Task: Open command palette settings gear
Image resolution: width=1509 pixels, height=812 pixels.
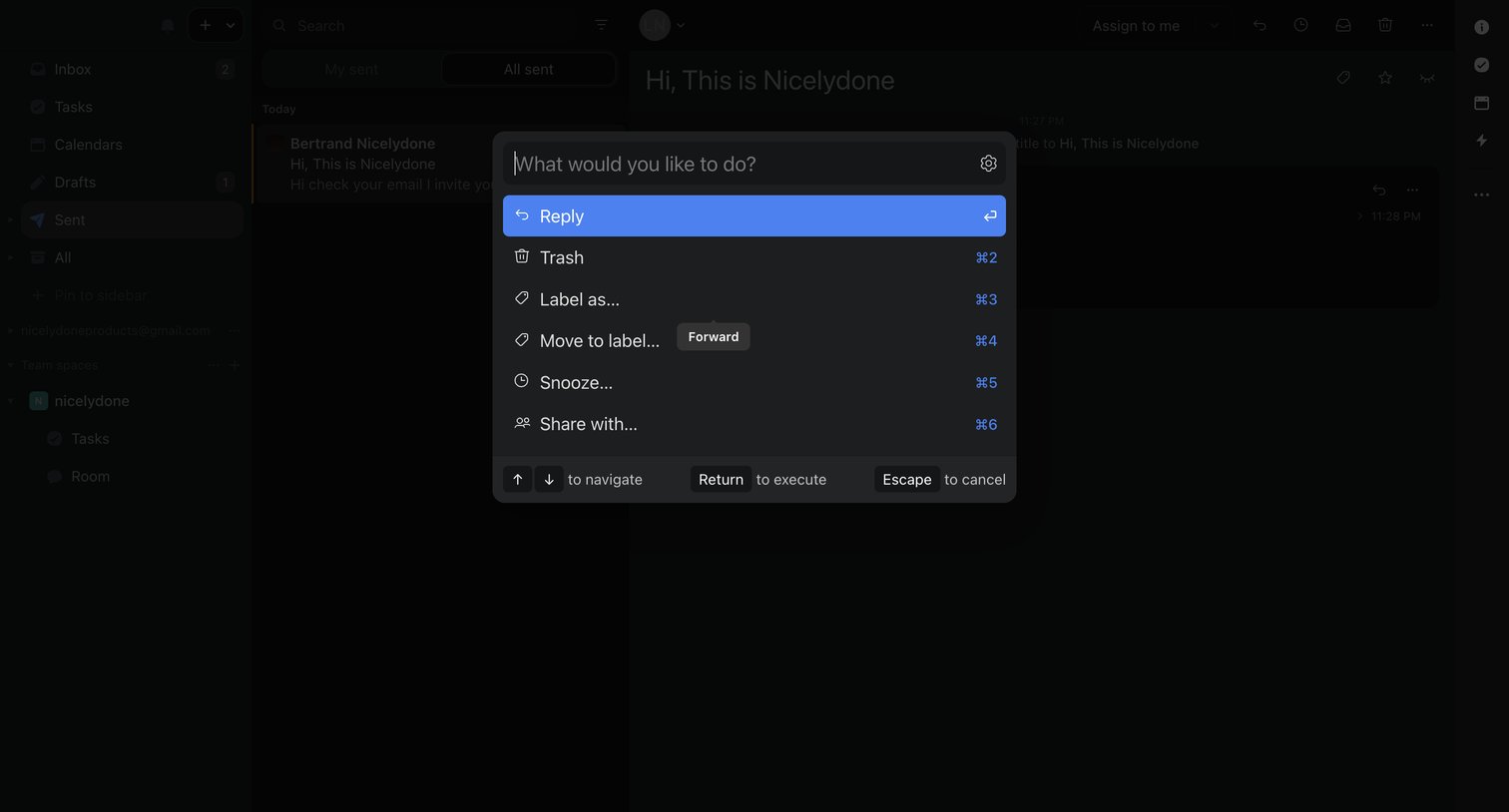Action: 988,164
